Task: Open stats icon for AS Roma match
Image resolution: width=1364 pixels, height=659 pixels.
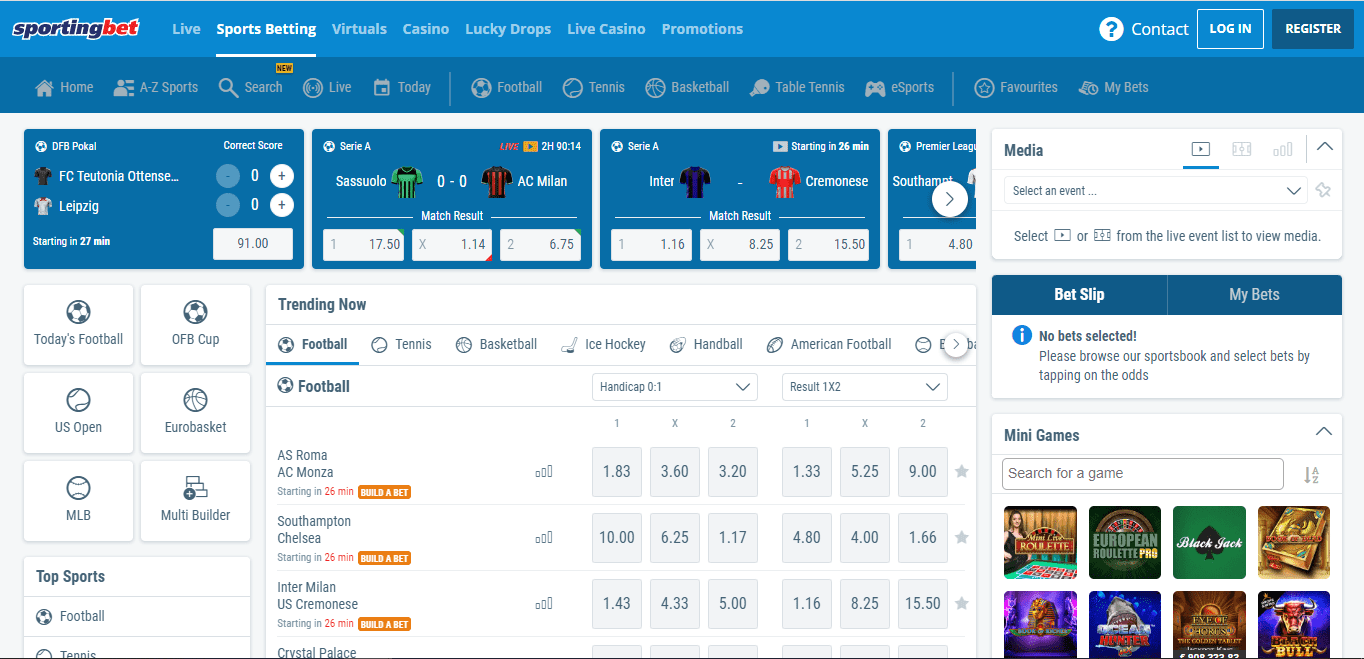Action: [544, 472]
